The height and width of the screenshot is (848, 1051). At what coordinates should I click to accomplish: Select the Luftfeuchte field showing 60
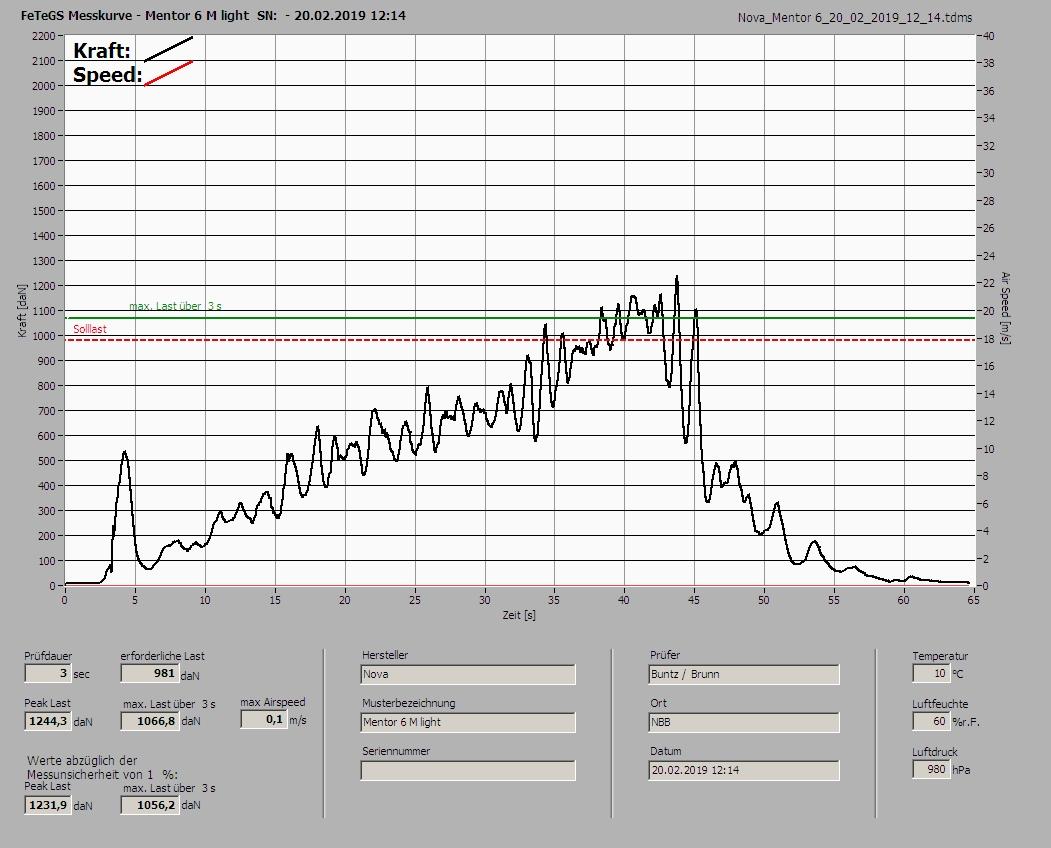pos(931,722)
